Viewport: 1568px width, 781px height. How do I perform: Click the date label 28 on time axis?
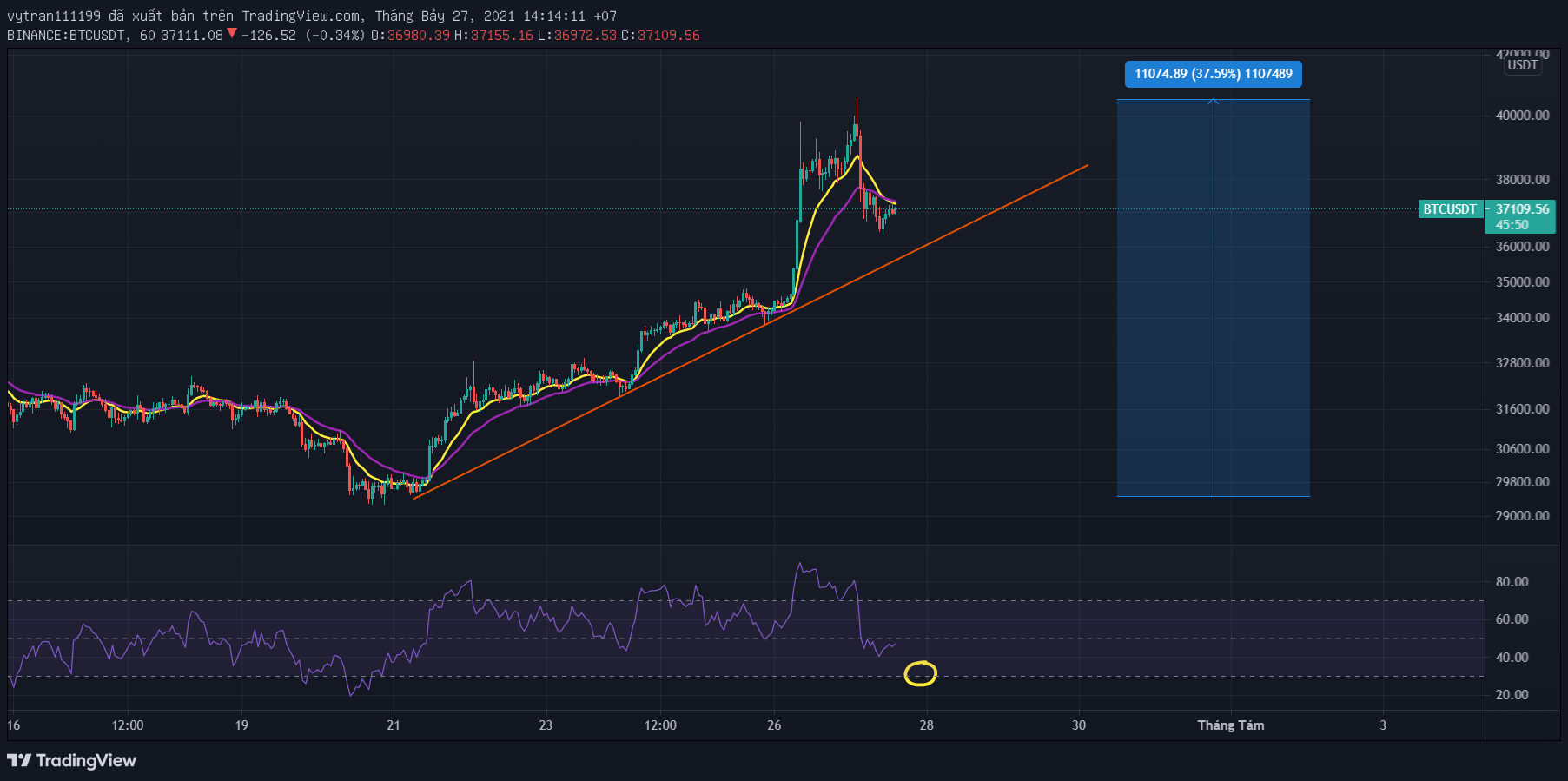tap(927, 725)
